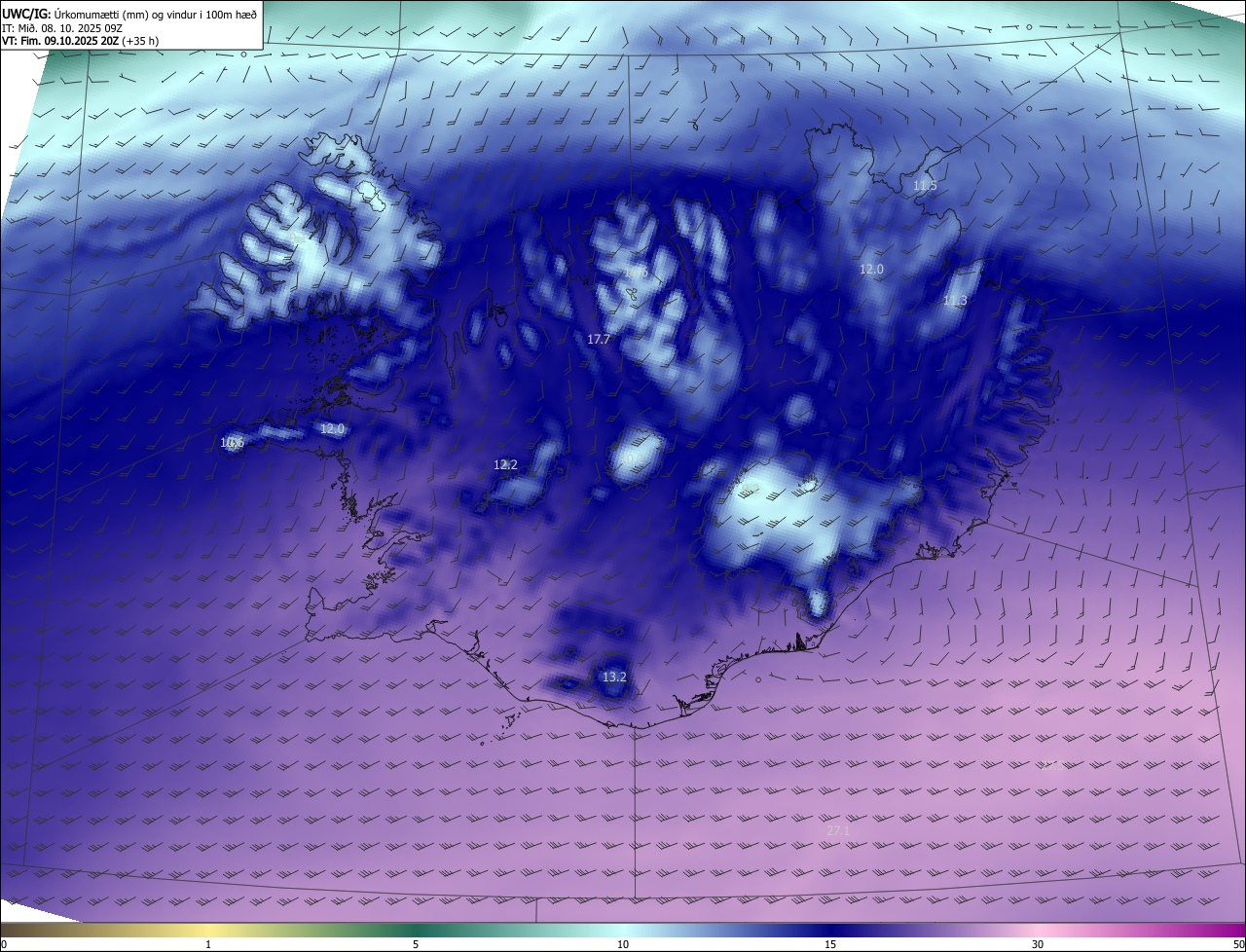Click the 12.0 label beside the 10.6 label

(333, 429)
